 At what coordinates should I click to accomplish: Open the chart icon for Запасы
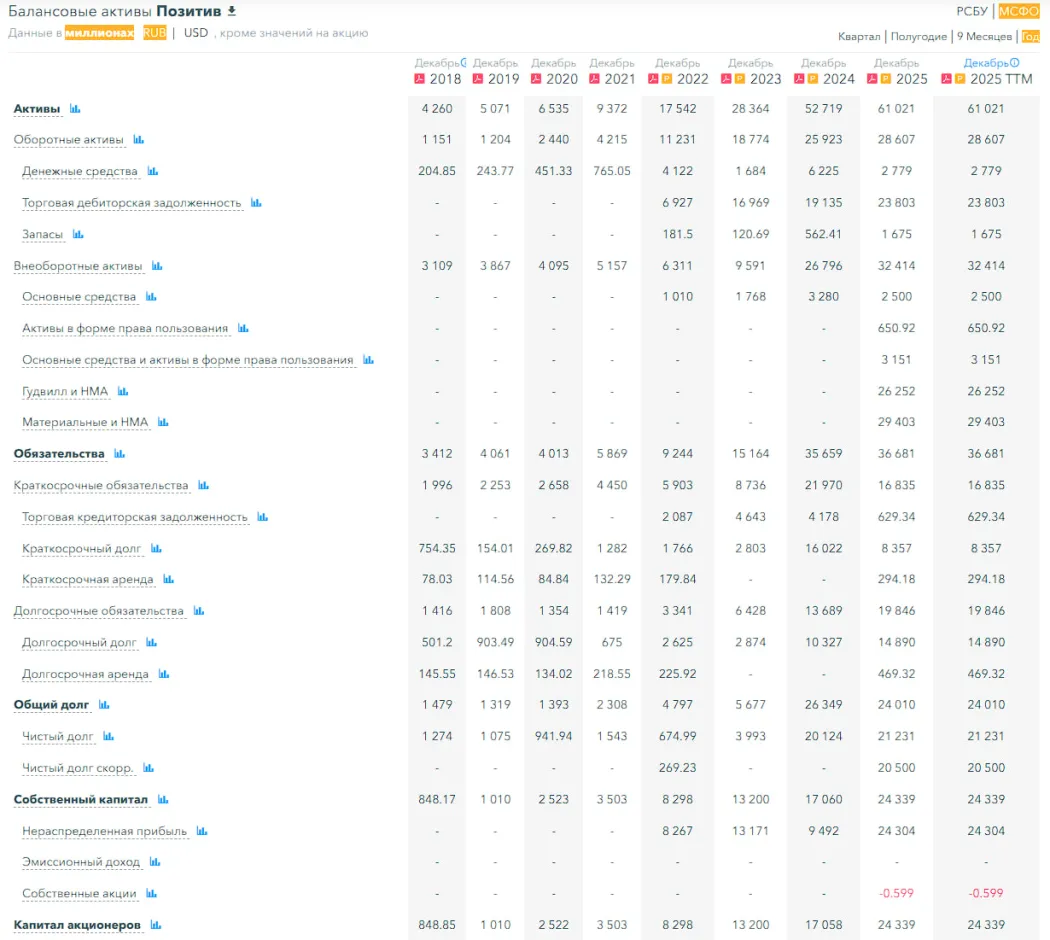click(x=78, y=235)
